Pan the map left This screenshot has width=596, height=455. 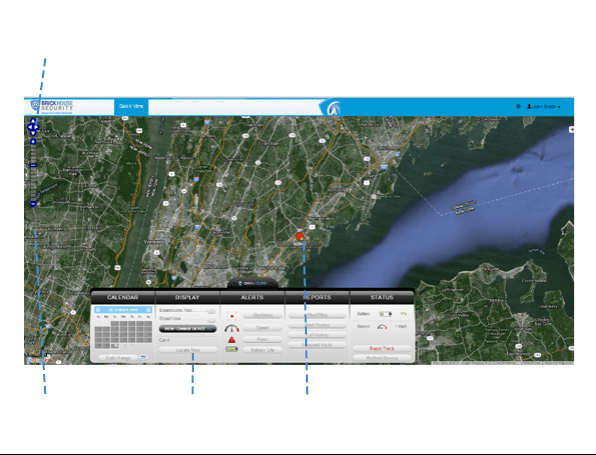point(29,127)
